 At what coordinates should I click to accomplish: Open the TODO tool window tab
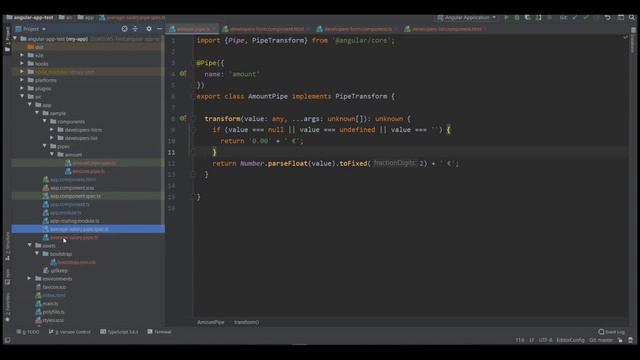(x=28, y=332)
